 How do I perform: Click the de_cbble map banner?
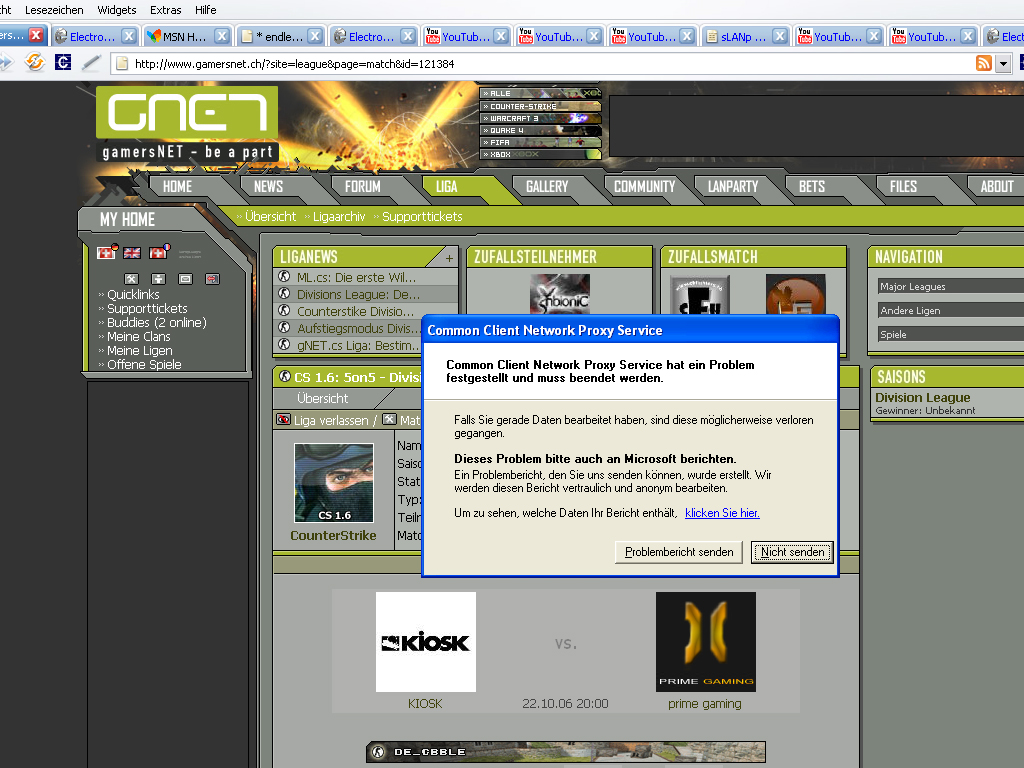tap(566, 752)
